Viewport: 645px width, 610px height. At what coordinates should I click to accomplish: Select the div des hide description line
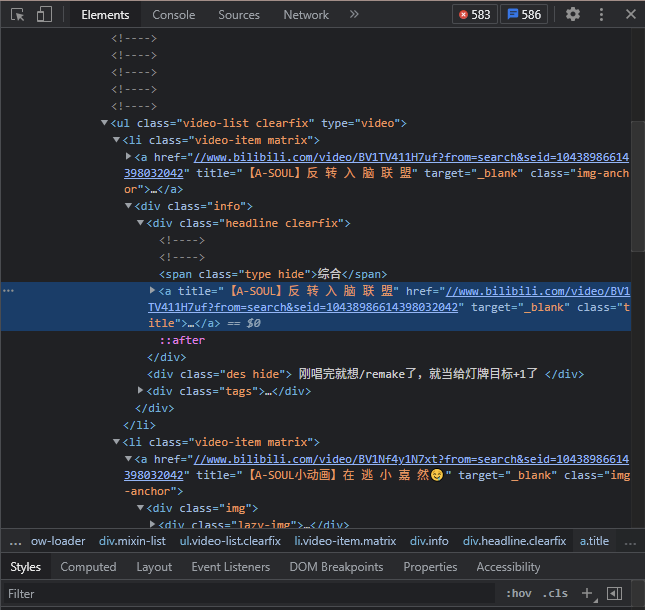coord(365,374)
